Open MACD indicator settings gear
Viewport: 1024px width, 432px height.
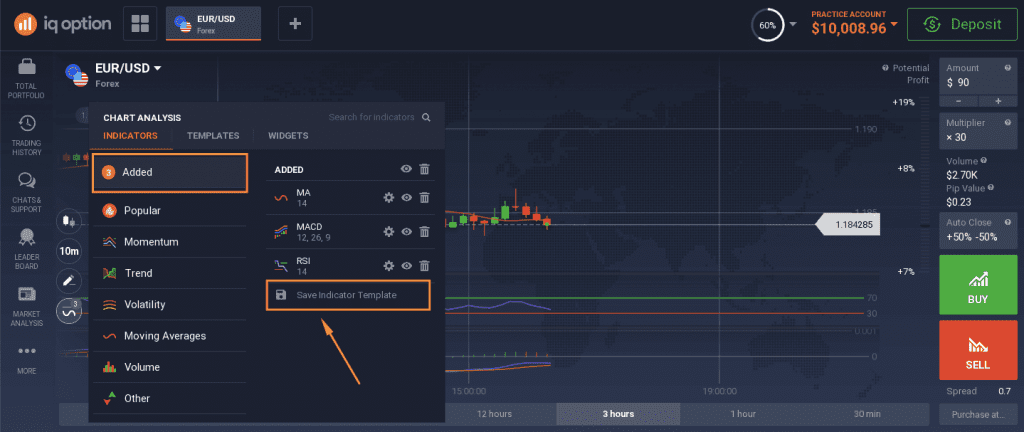pyautogui.click(x=389, y=231)
